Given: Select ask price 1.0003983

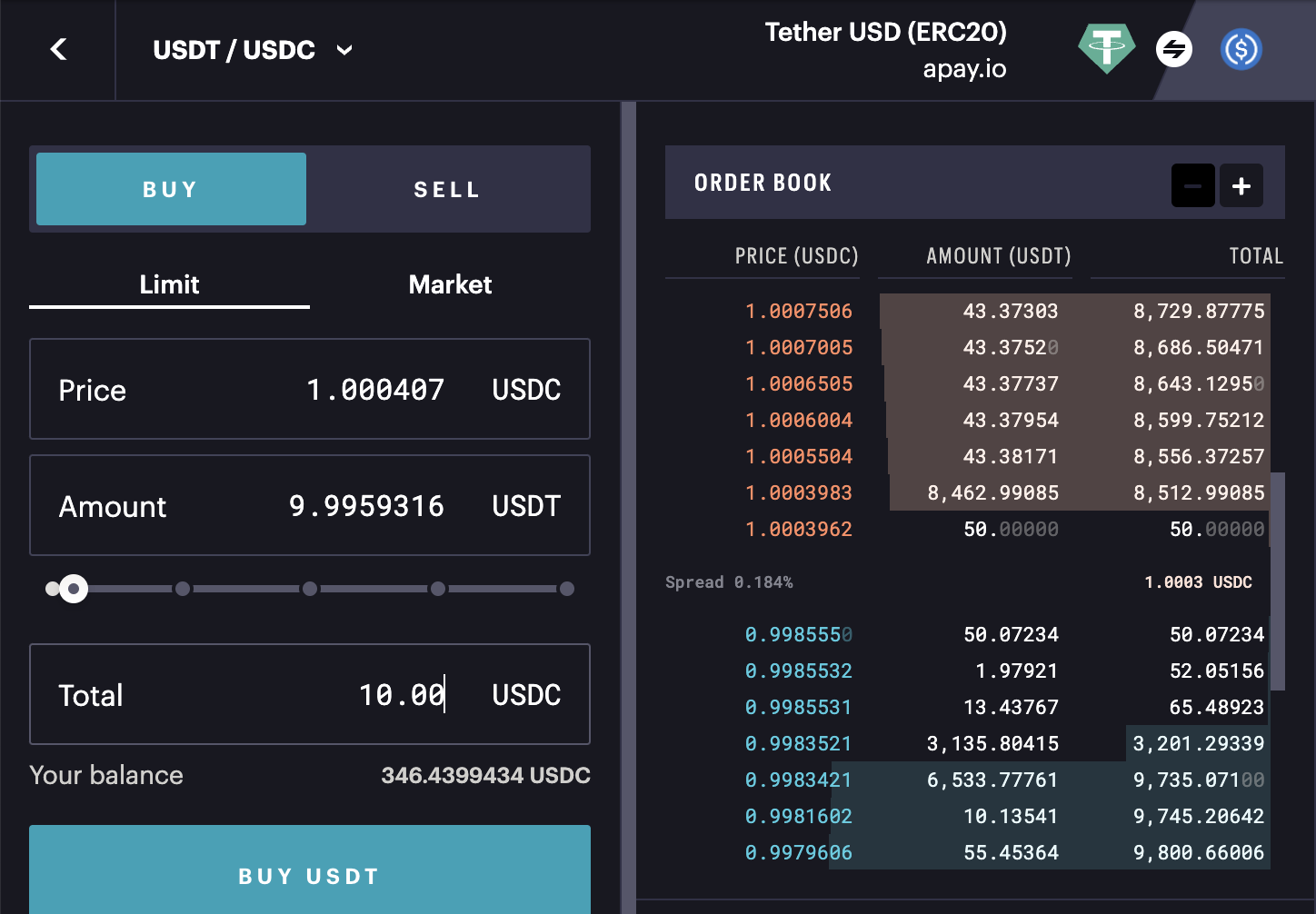Looking at the screenshot, I should click(x=799, y=492).
